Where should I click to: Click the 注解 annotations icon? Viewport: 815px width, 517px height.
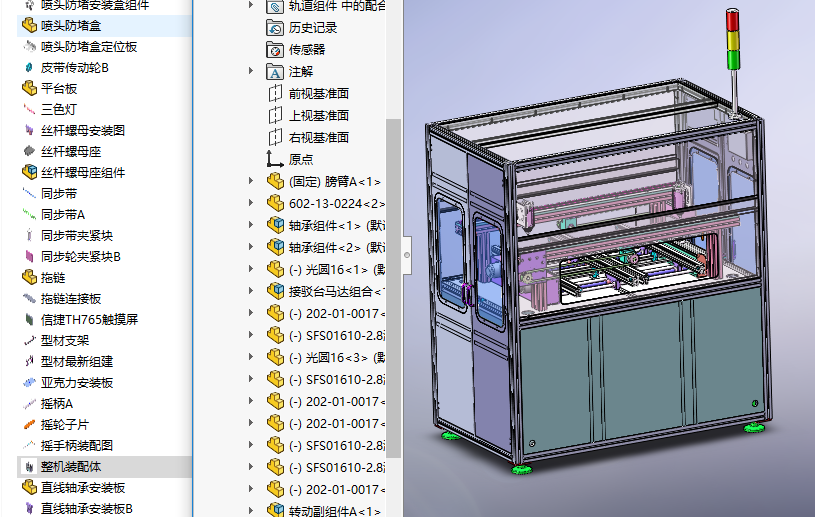point(274,72)
